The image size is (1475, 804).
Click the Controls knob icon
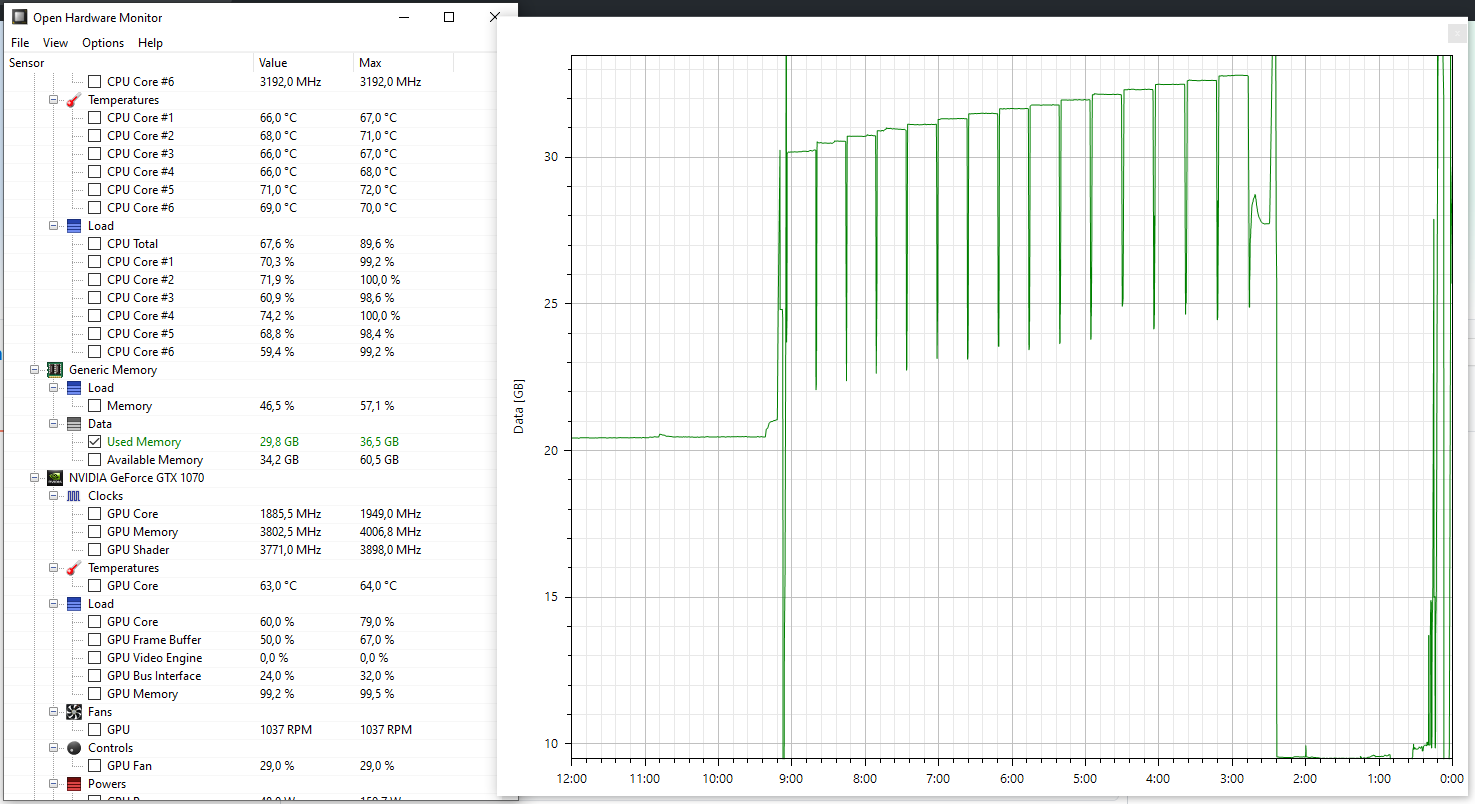click(x=72, y=747)
